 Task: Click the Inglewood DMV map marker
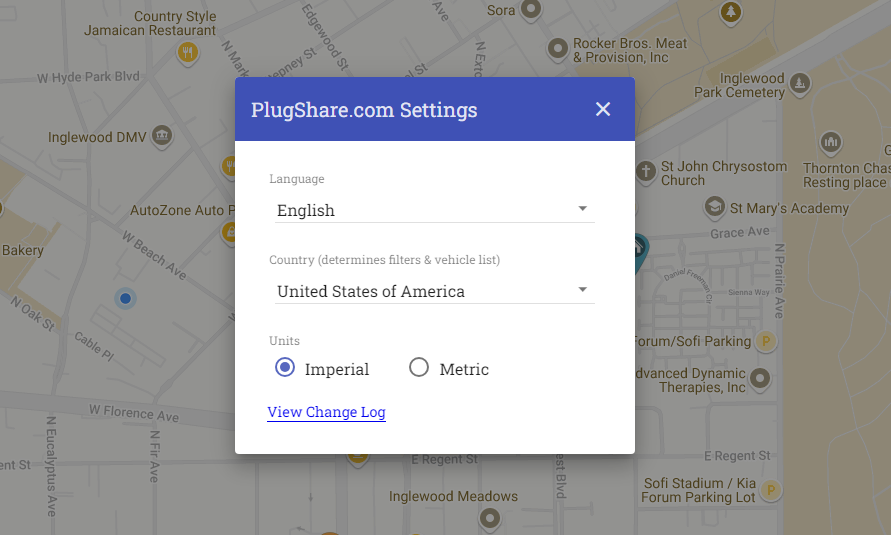162,135
